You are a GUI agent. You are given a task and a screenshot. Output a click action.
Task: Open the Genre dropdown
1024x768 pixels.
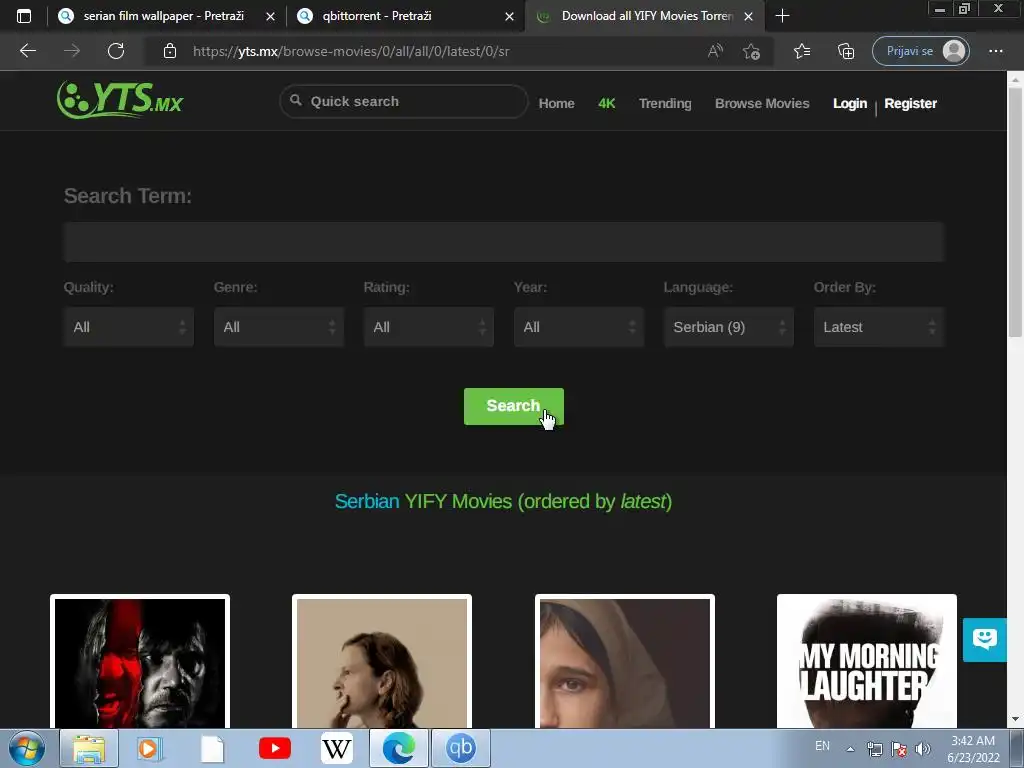click(279, 327)
